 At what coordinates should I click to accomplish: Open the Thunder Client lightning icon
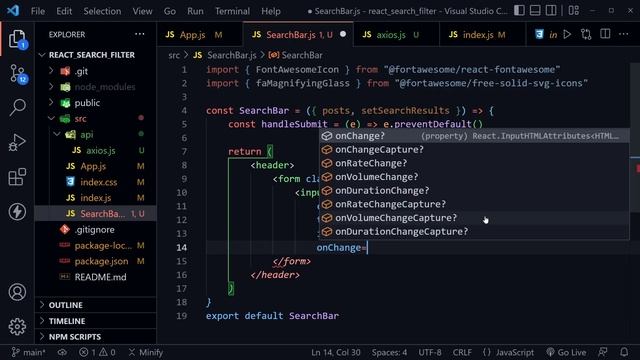[x=17, y=211]
